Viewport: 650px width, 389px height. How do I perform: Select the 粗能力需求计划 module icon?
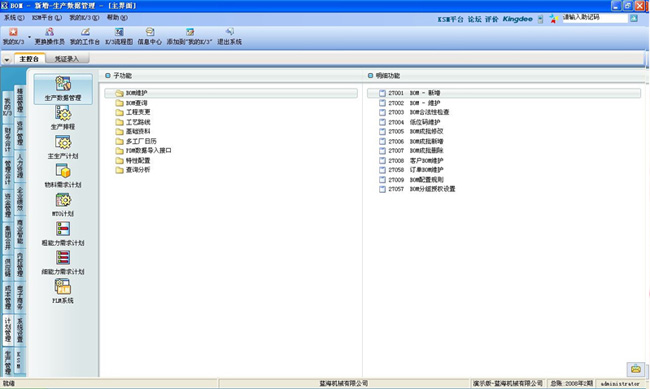[x=63, y=234]
